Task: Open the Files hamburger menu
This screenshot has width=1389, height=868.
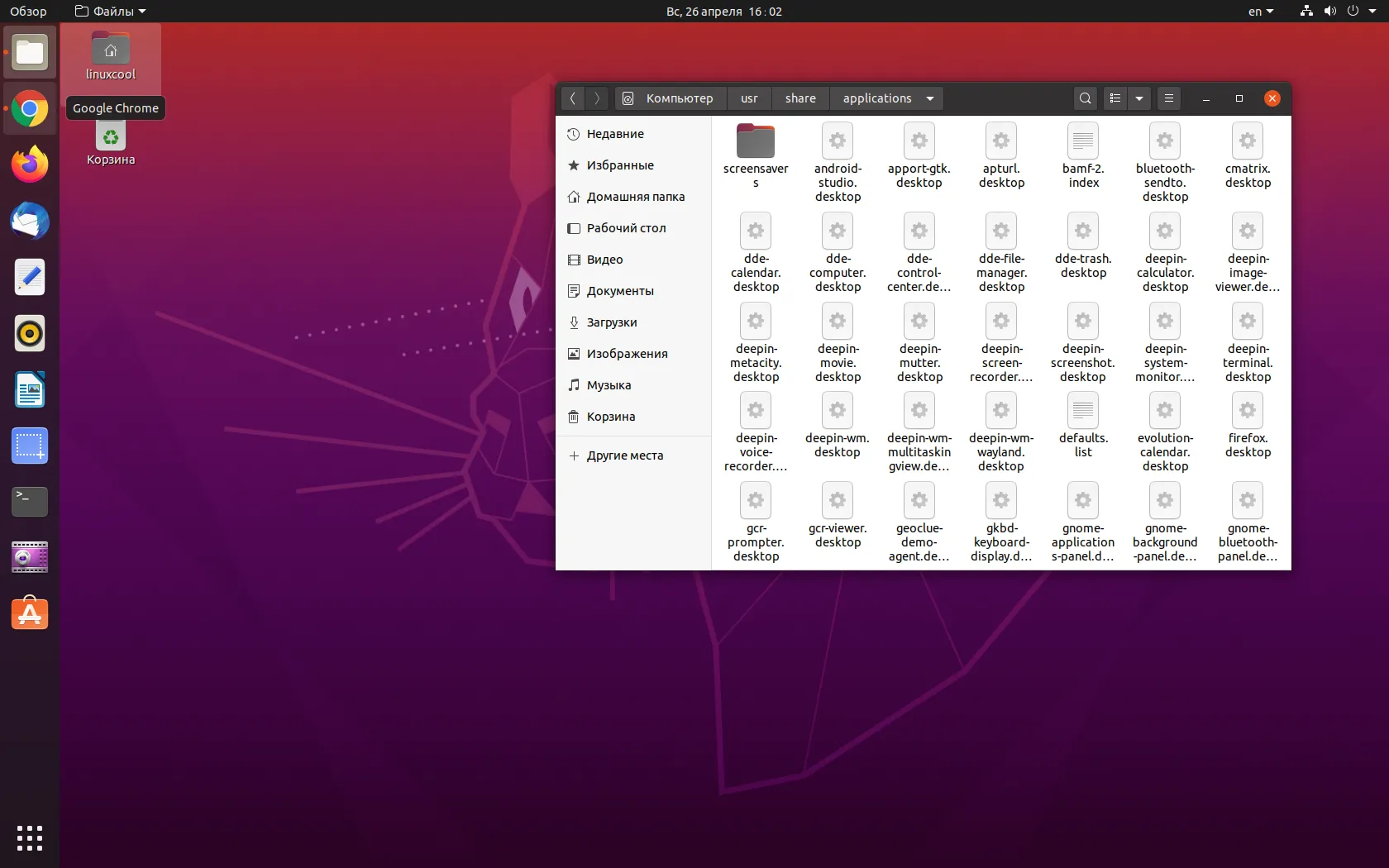Action: pyautogui.click(x=1169, y=98)
